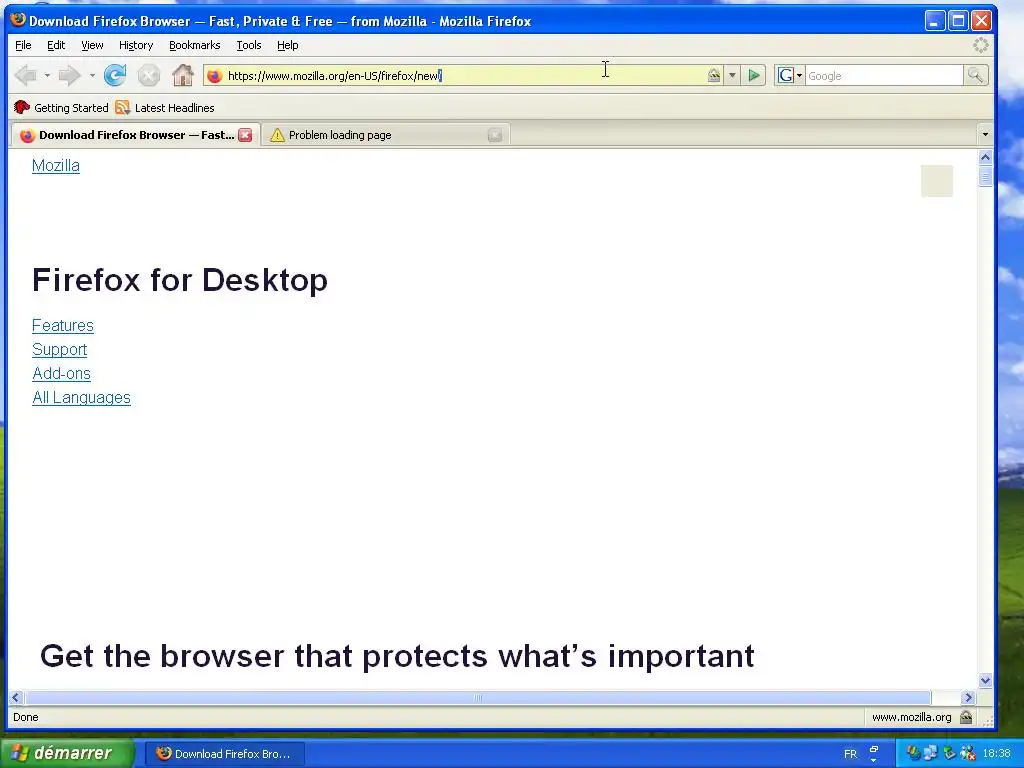Open the View menu
The height and width of the screenshot is (768, 1024).
(x=92, y=45)
